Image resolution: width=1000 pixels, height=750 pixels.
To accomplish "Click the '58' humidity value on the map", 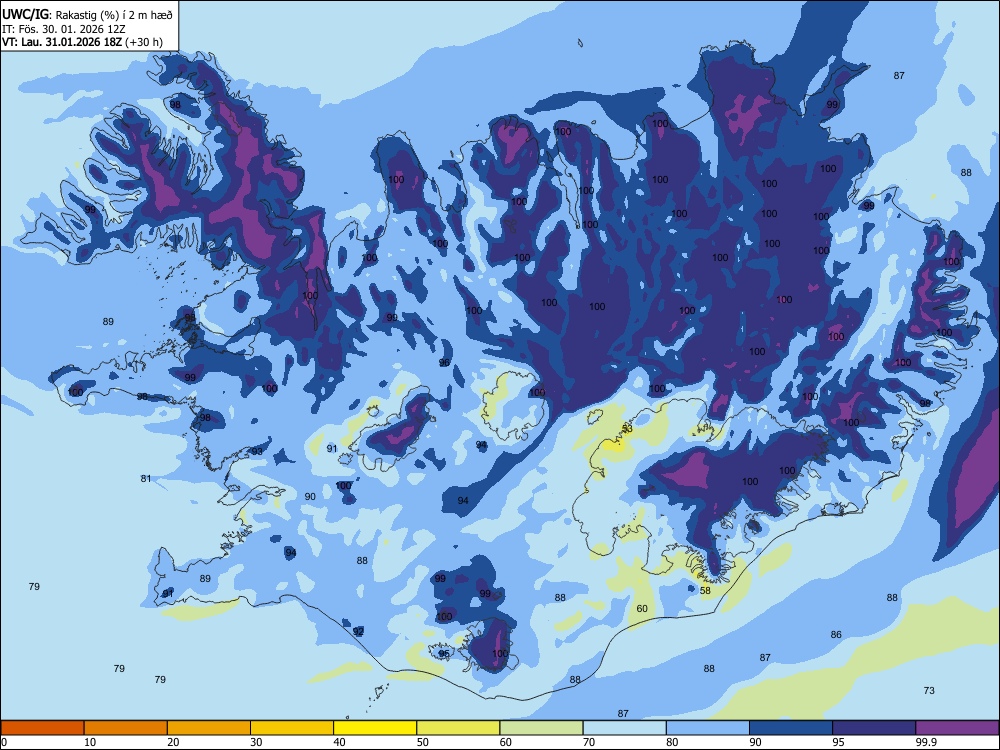I will pos(705,591).
